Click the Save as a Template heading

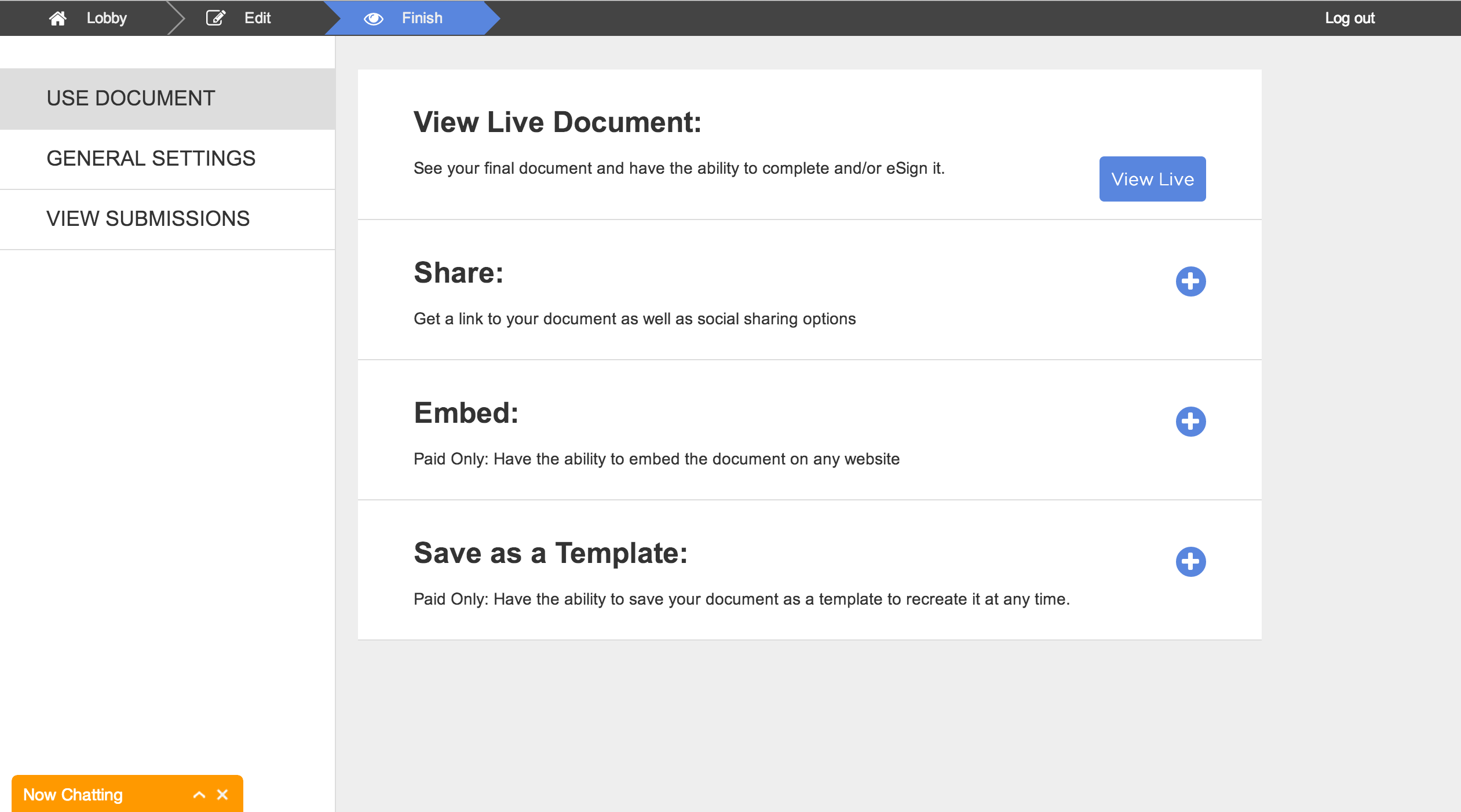click(550, 553)
